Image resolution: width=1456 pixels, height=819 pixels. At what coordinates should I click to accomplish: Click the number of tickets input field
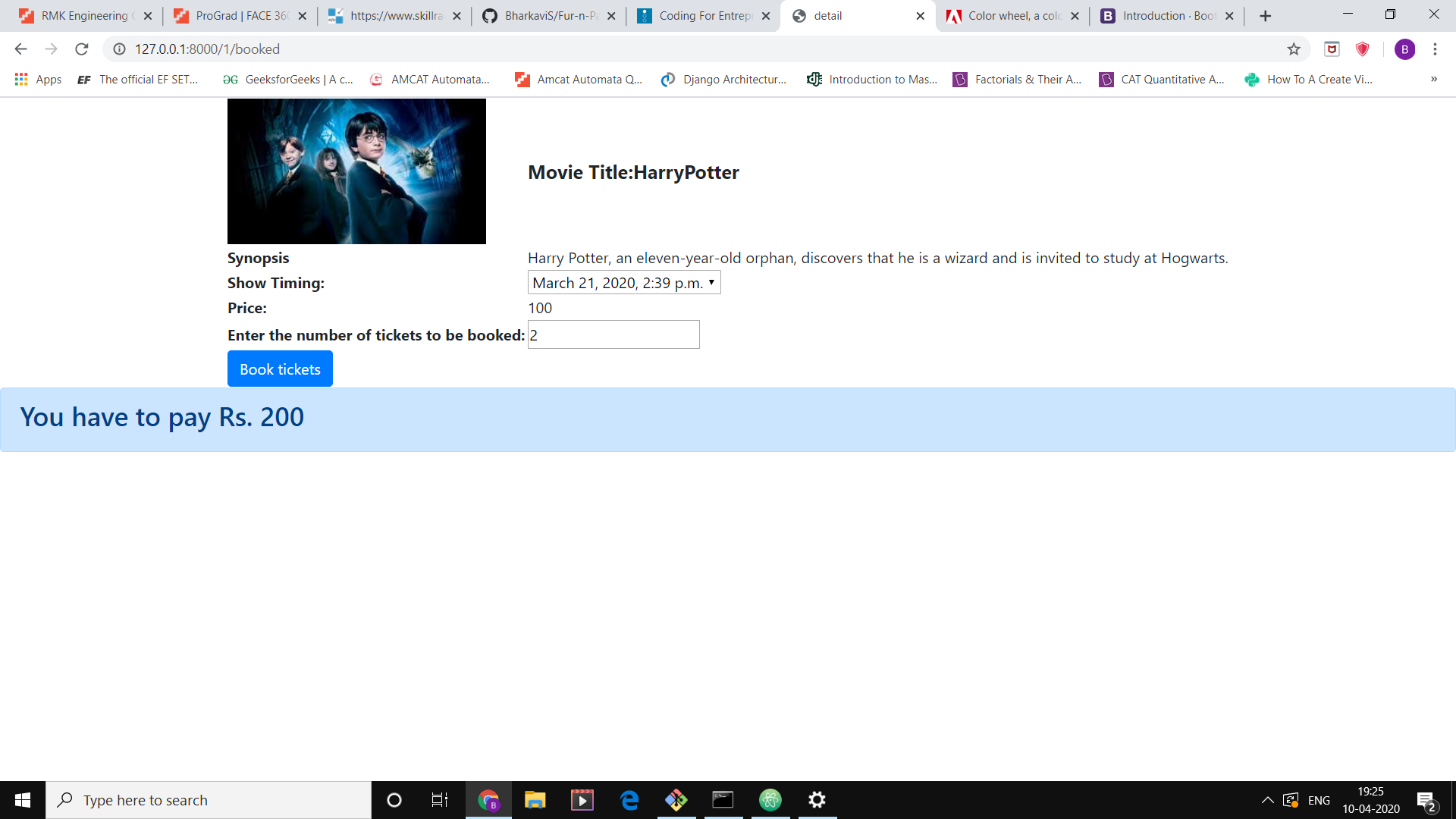click(x=613, y=334)
